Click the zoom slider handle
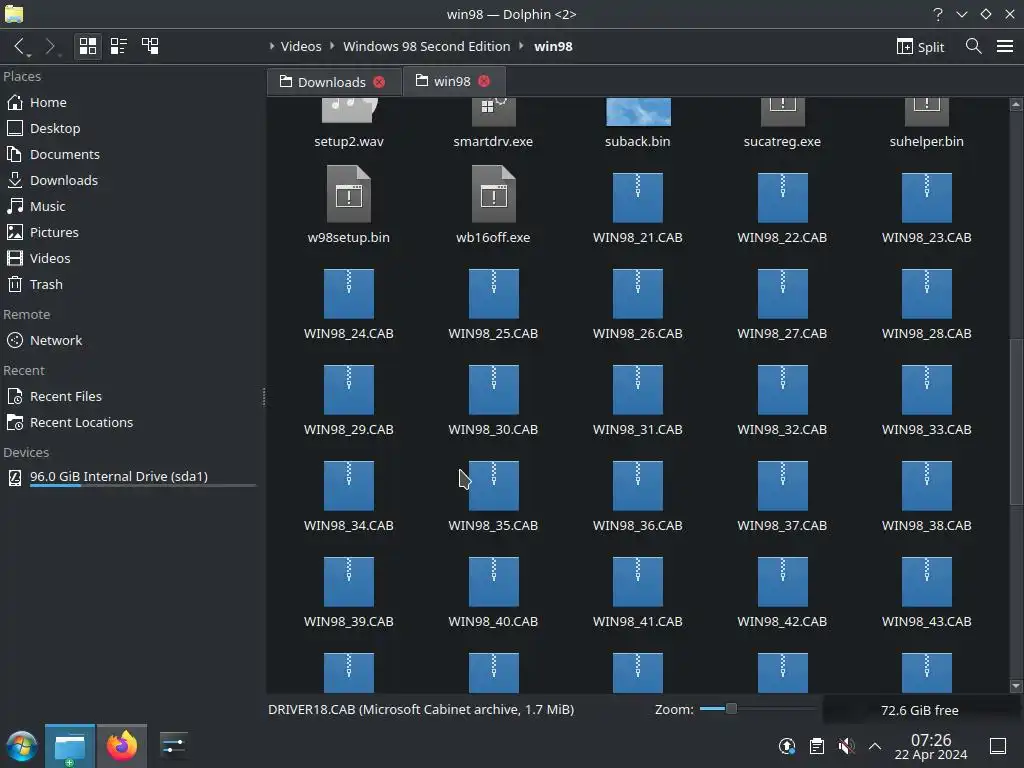 coord(731,709)
